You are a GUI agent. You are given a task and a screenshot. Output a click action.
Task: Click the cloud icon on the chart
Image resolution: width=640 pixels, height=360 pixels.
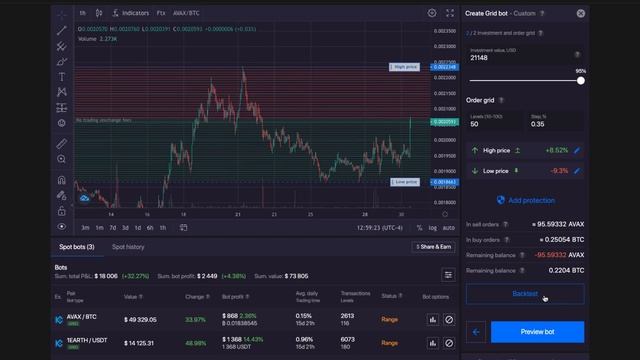[x=84, y=198]
